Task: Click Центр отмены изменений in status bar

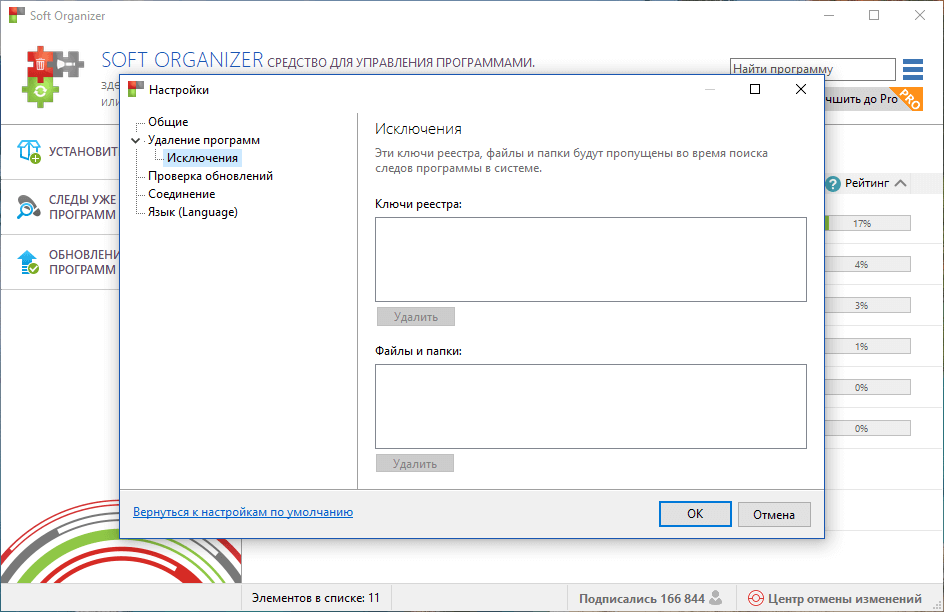Action: pos(834,598)
